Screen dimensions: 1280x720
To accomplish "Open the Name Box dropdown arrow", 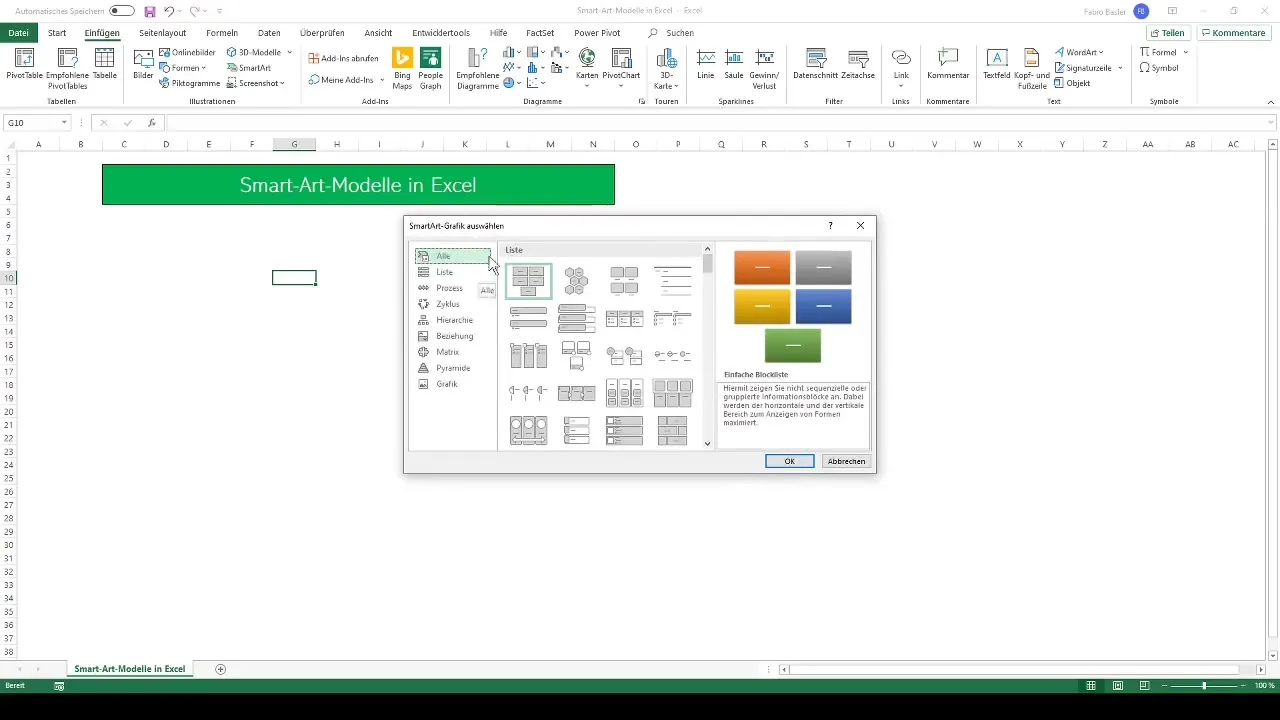I will 64,122.
